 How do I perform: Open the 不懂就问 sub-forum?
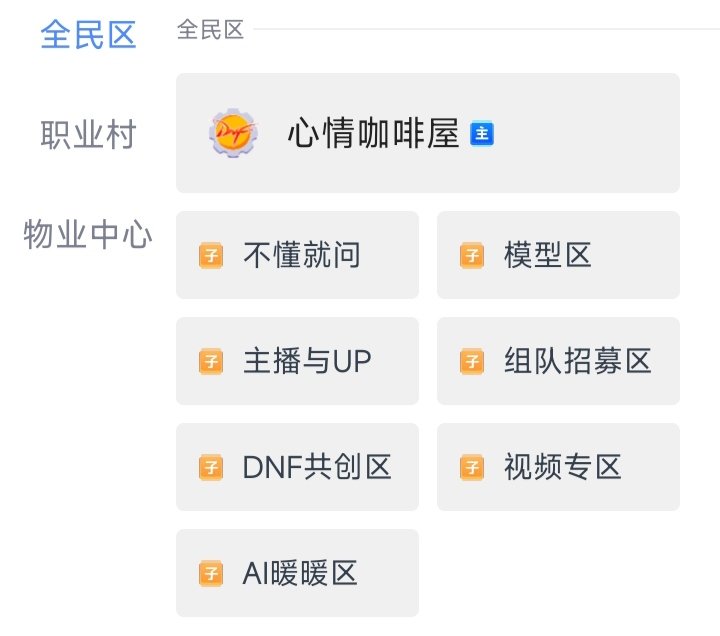[x=301, y=256]
